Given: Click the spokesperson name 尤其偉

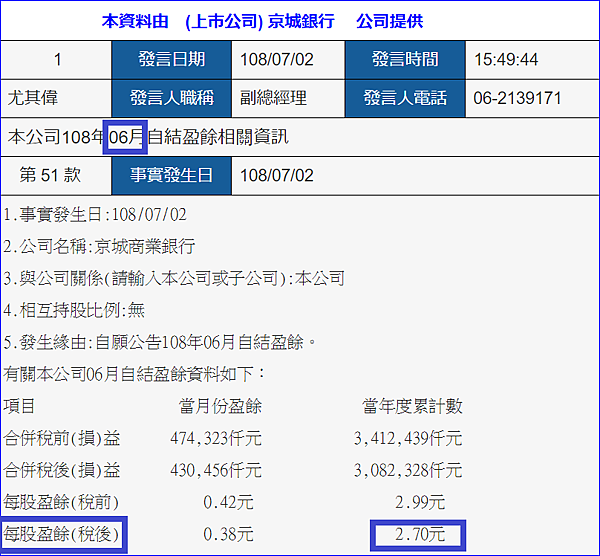Looking at the screenshot, I should pyautogui.click(x=33, y=98).
